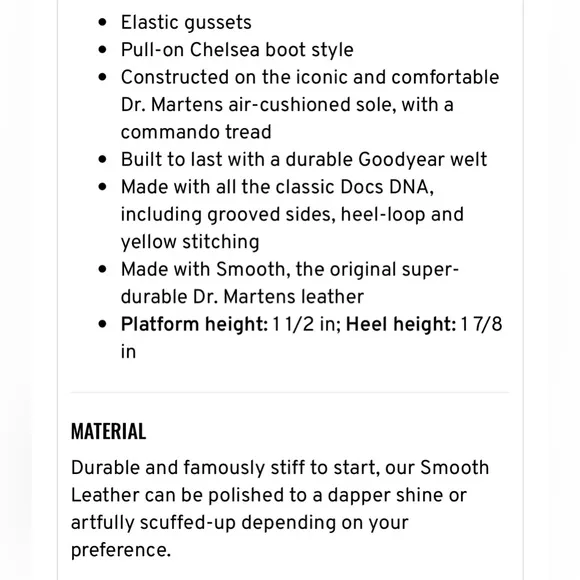Click the "classic Docs DNA" phrase
Screen dimensions: 580x580
point(354,187)
